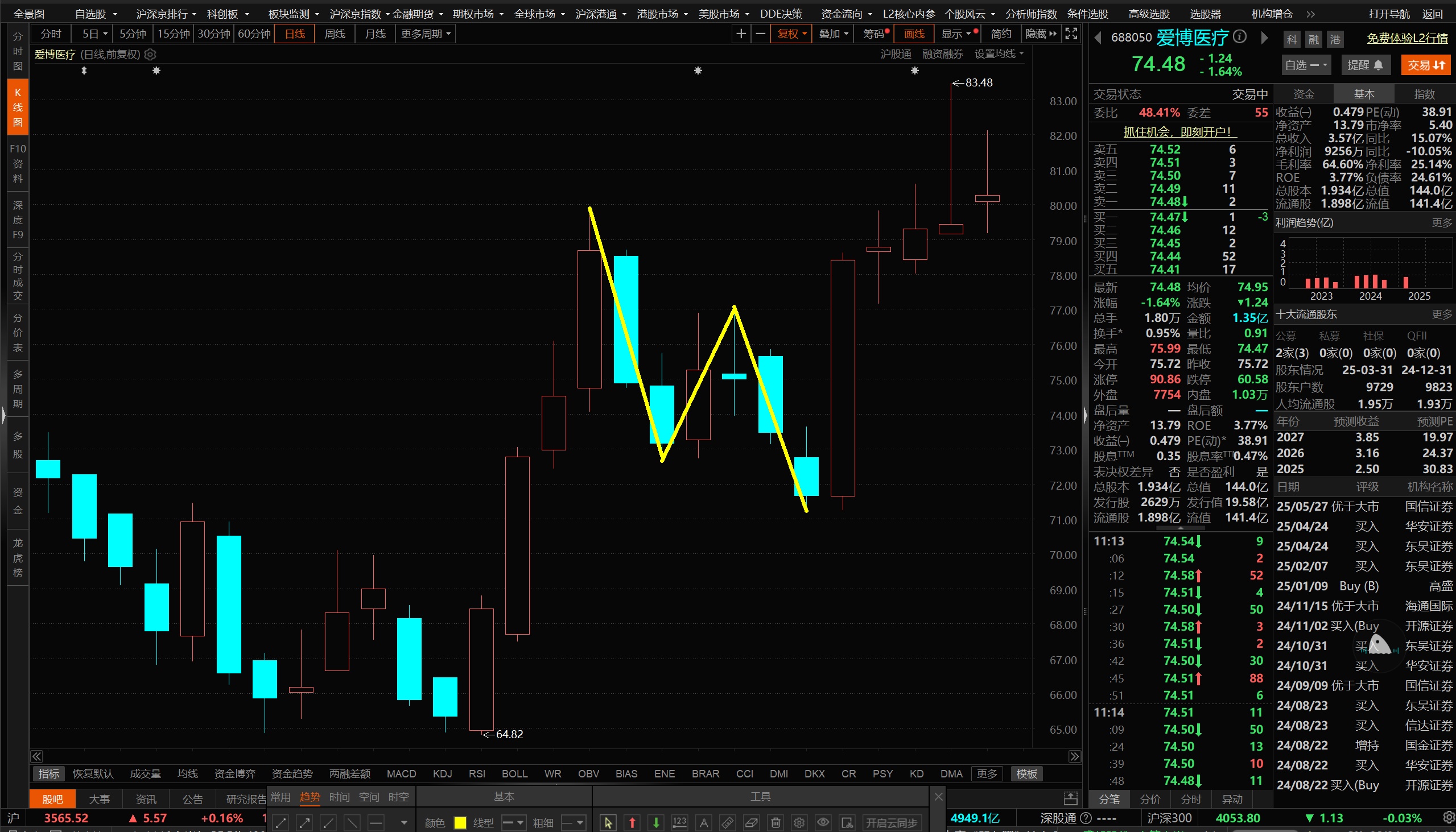Screen dimensions: 1456x832
Task: Insert green down-arrow marker
Action: click(656, 823)
